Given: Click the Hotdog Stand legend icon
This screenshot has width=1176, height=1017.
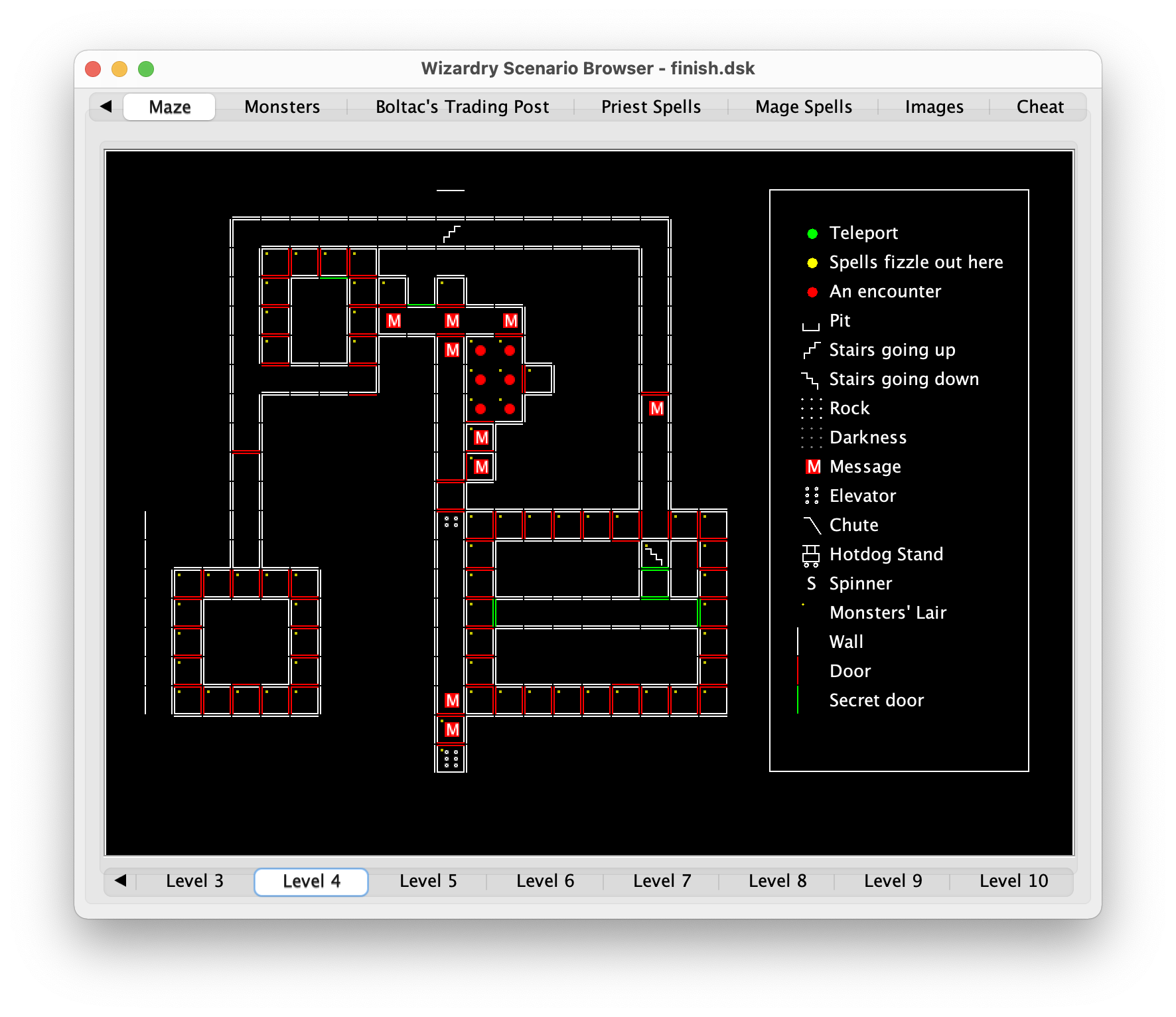Looking at the screenshot, I should (x=811, y=555).
